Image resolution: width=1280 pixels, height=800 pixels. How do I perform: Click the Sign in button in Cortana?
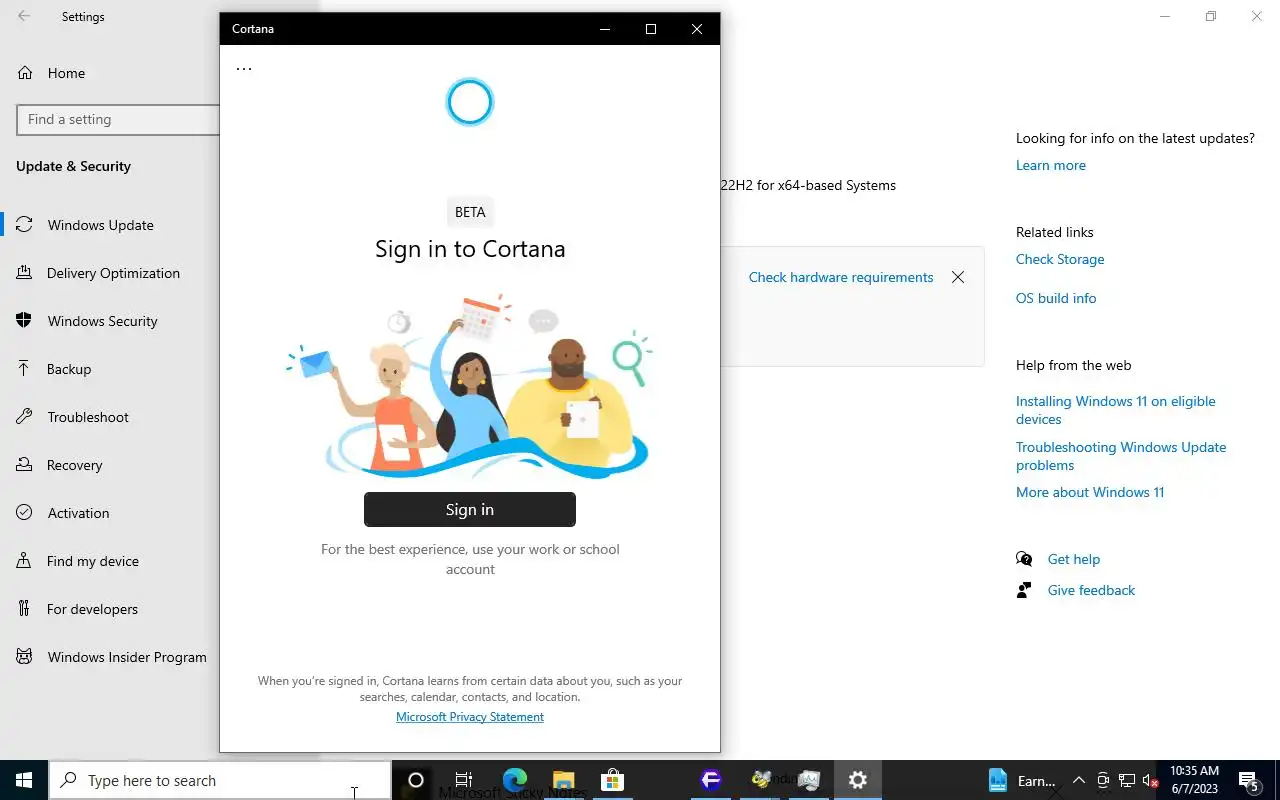click(x=470, y=509)
